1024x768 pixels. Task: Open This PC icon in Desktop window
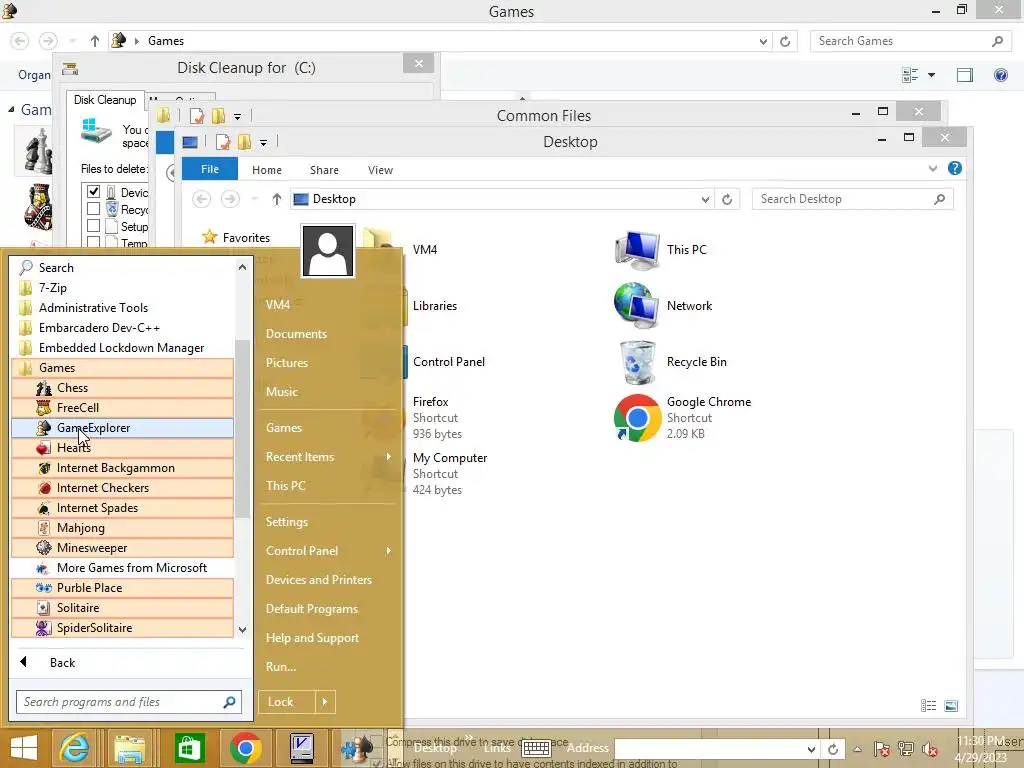[661, 249]
